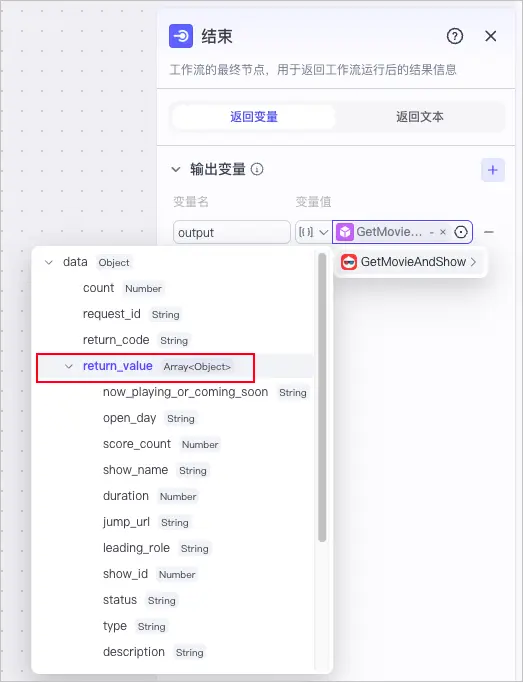Screen dimensions: 523x682
Task: Open the help question mark icon
Action: coord(455,36)
